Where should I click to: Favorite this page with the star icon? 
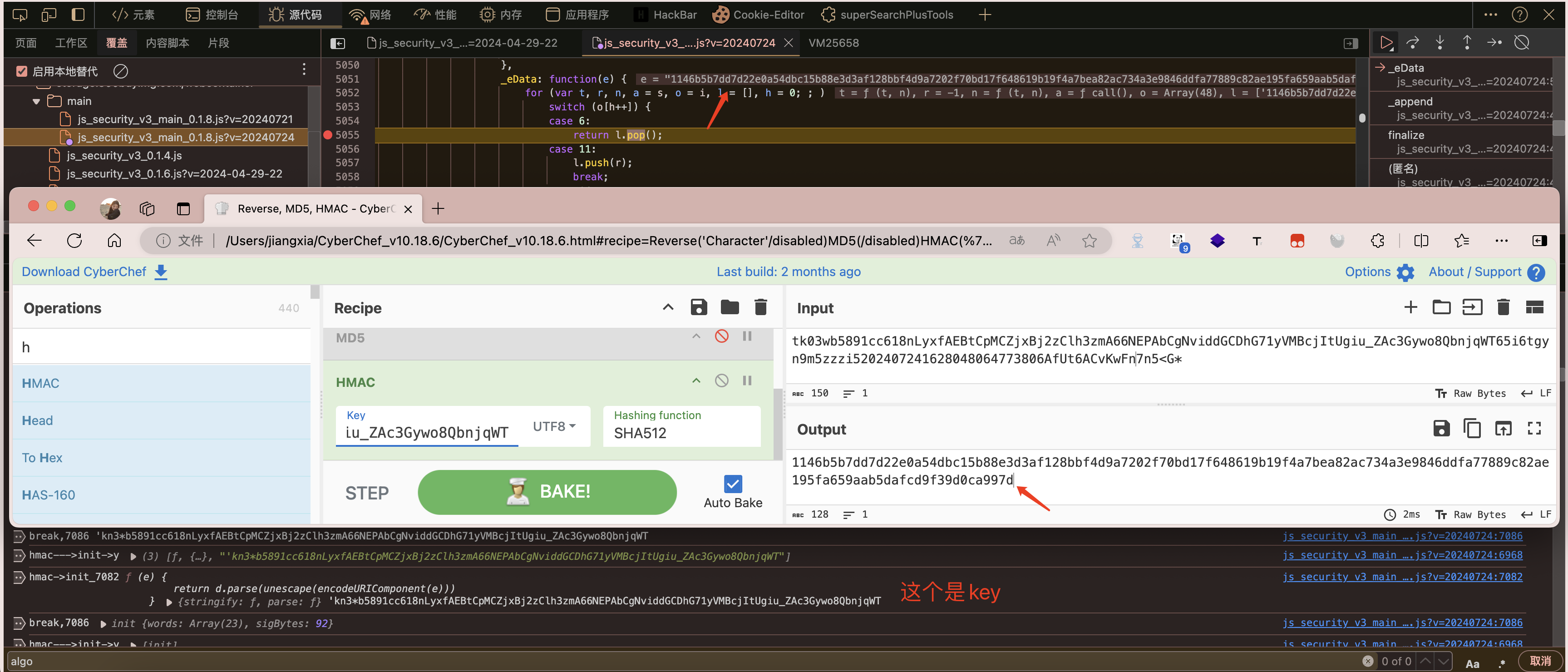tap(1089, 241)
